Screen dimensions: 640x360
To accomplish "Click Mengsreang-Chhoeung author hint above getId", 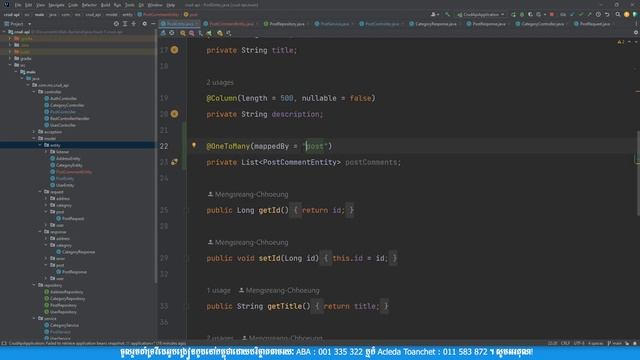I will click(248, 194).
